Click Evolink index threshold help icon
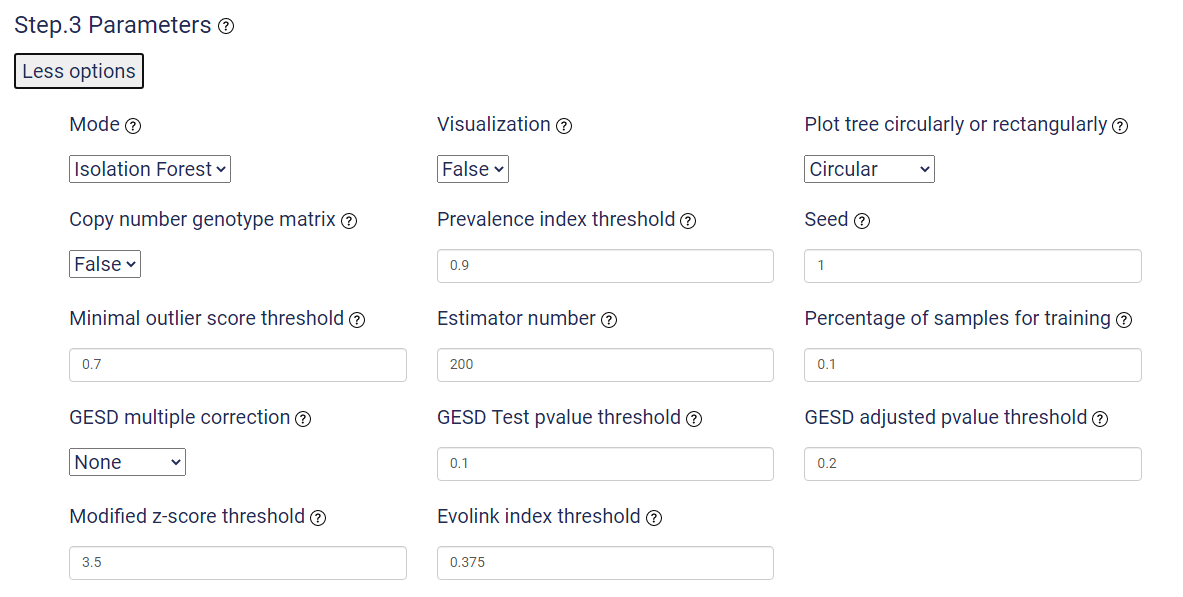1183x597 pixels. (654, 518)
